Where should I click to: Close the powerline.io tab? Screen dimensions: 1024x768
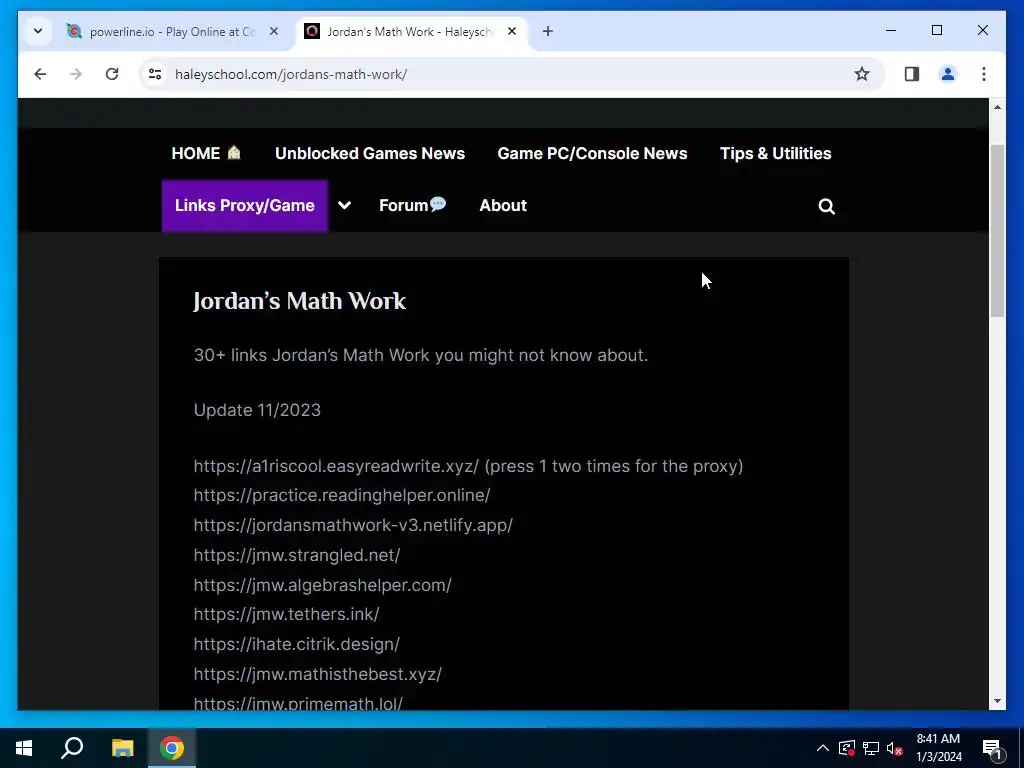coord(274,31)
